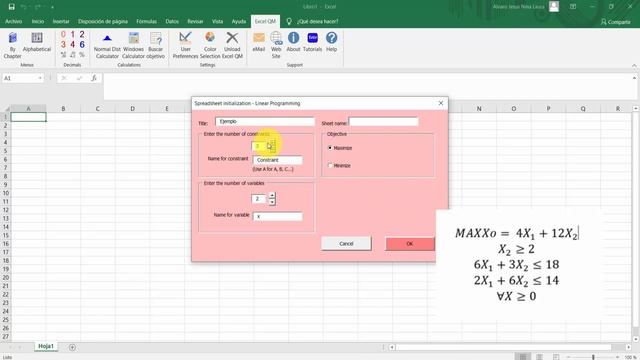Image resolution: width=640 pixels, height=360 pixels.
Task: Open the Alphabetical menu
Action: [x=37, y=42]
